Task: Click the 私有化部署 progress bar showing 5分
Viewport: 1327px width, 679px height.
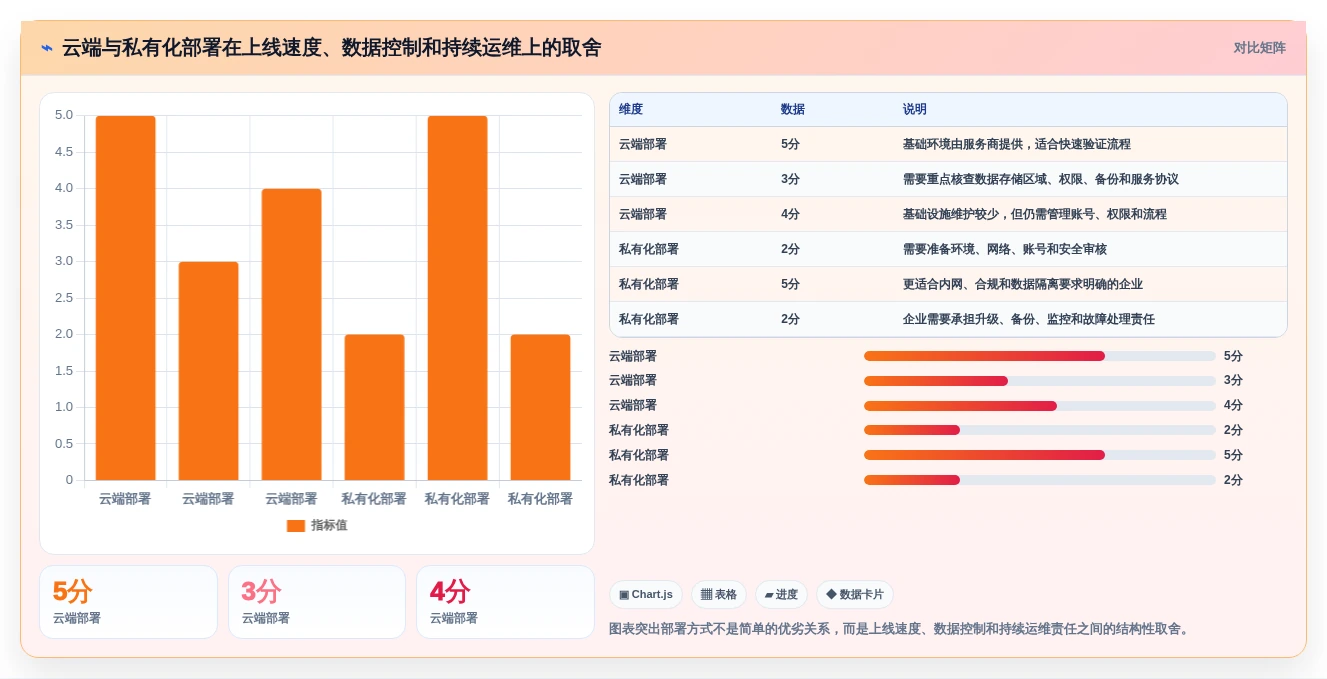Action: 1040,455
